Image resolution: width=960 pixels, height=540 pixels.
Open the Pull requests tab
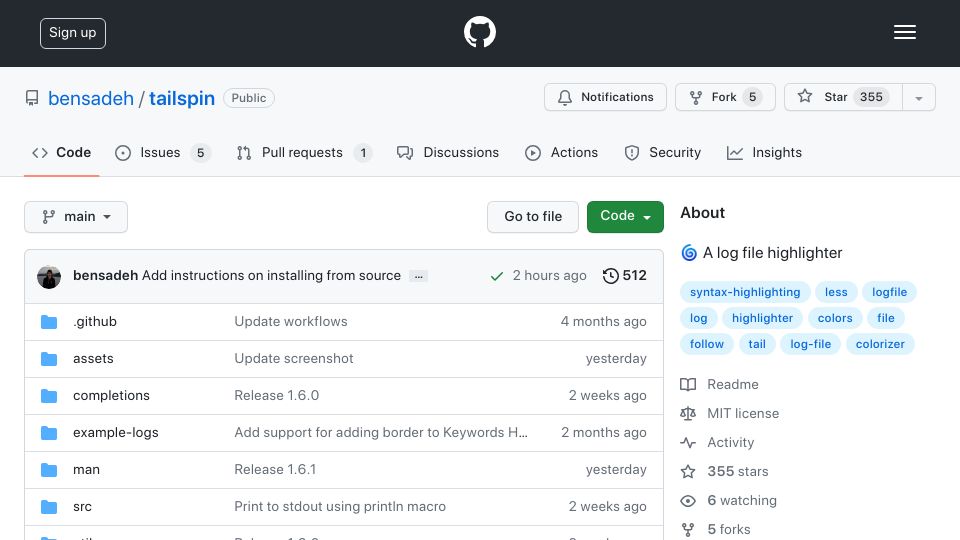[x=304, y=152]
